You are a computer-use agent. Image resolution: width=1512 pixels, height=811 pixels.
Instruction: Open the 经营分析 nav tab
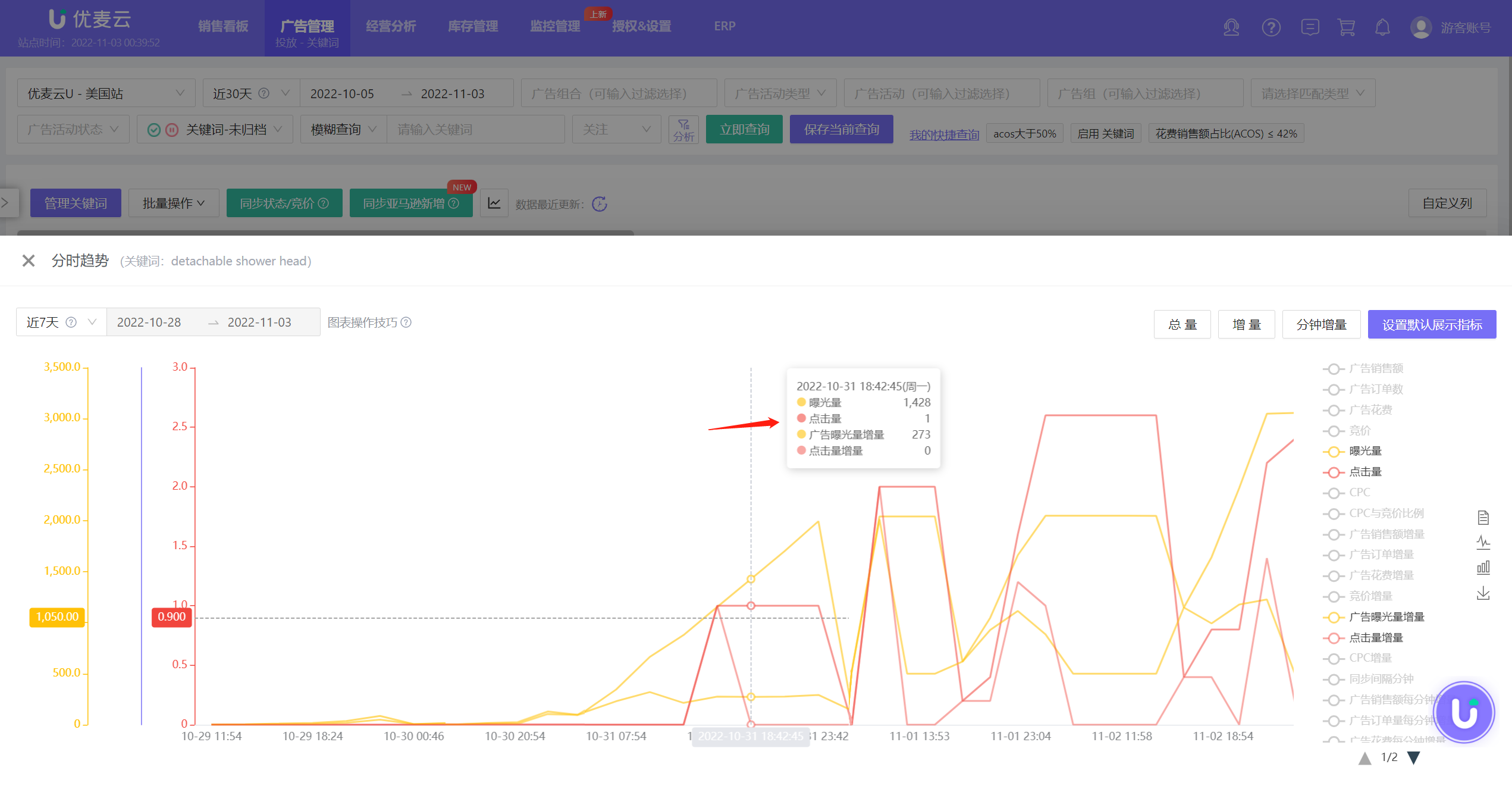(x=391, y=26)
